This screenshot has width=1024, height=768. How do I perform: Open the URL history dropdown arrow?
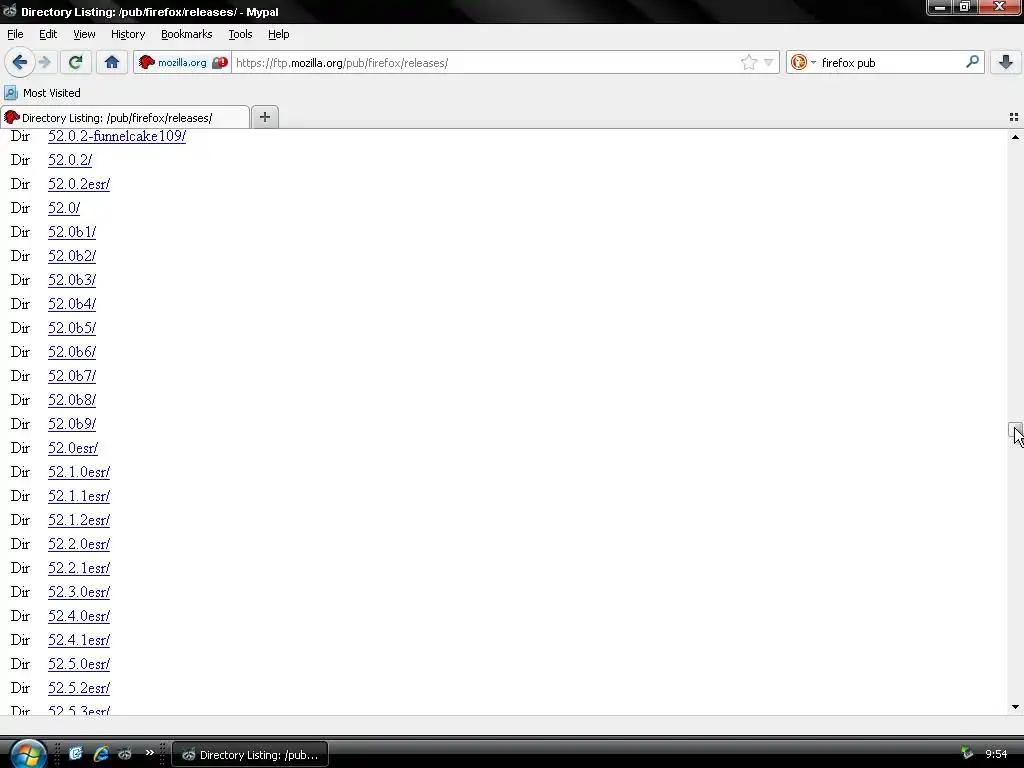pos(769,63)
